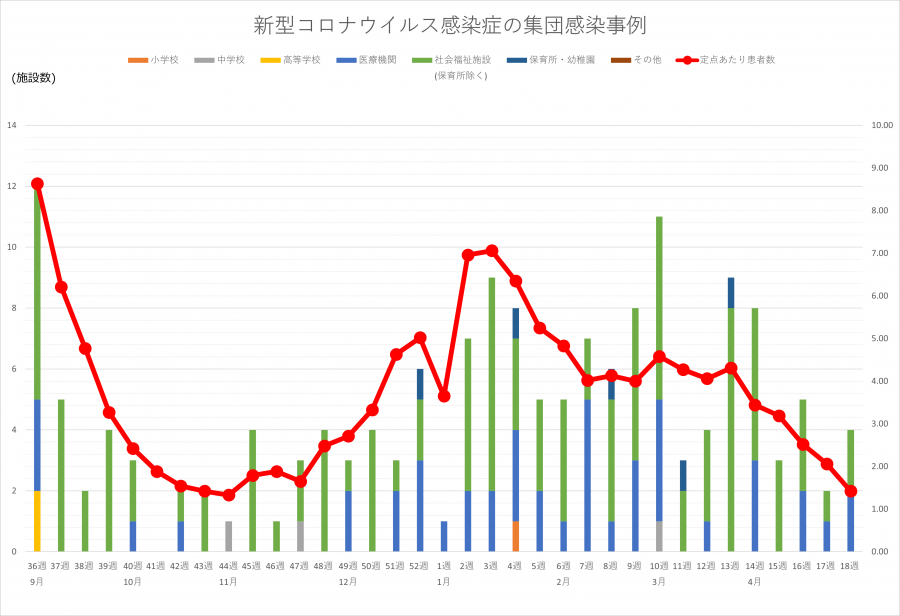Select the orange 小学校 legend swatch
900x616 pixels.
pos(138,60)
